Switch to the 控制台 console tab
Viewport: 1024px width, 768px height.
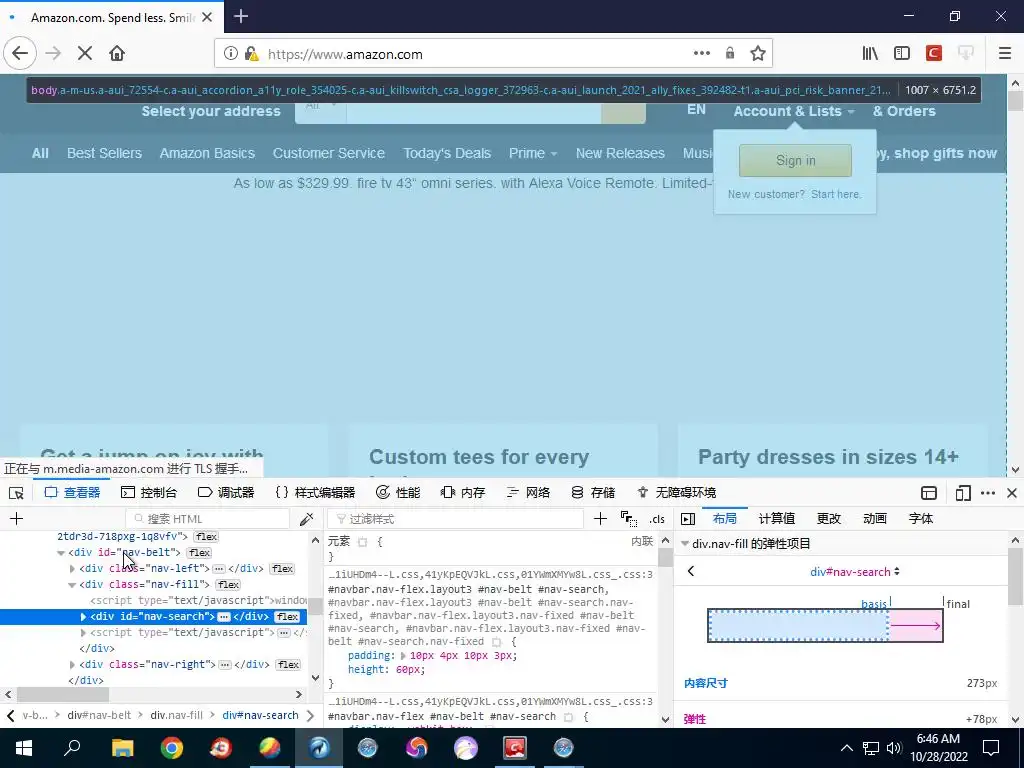coord(150,492)
